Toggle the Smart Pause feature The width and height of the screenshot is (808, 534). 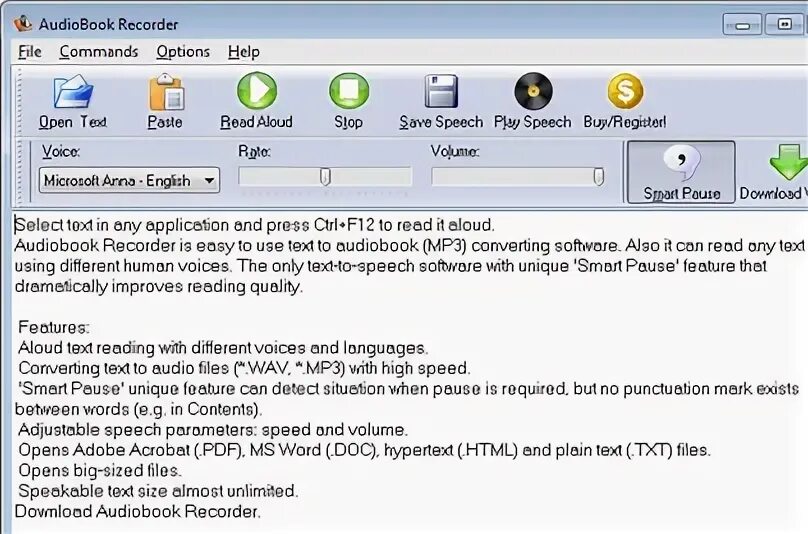coord(681,172)
